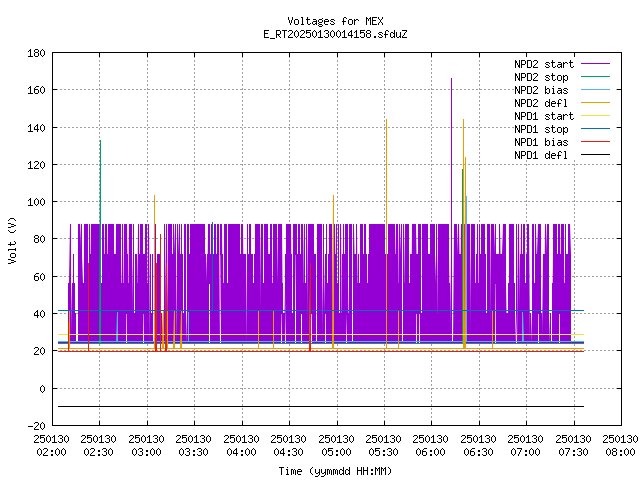Click the x-axis tick label 250130 07:00
Screen dimensions: 640x480
(525, 446)
